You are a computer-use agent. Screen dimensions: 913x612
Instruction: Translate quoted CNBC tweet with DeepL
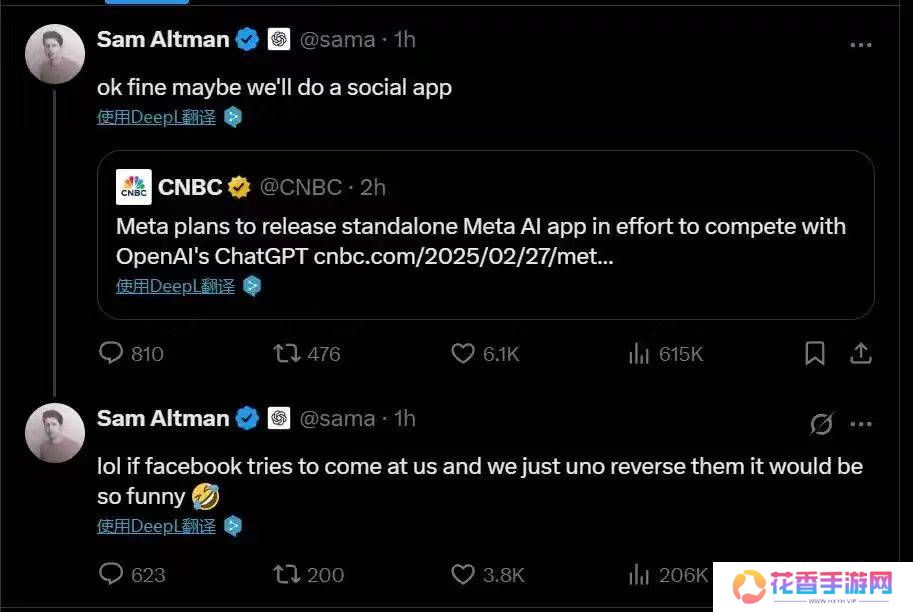click(175, 286)
